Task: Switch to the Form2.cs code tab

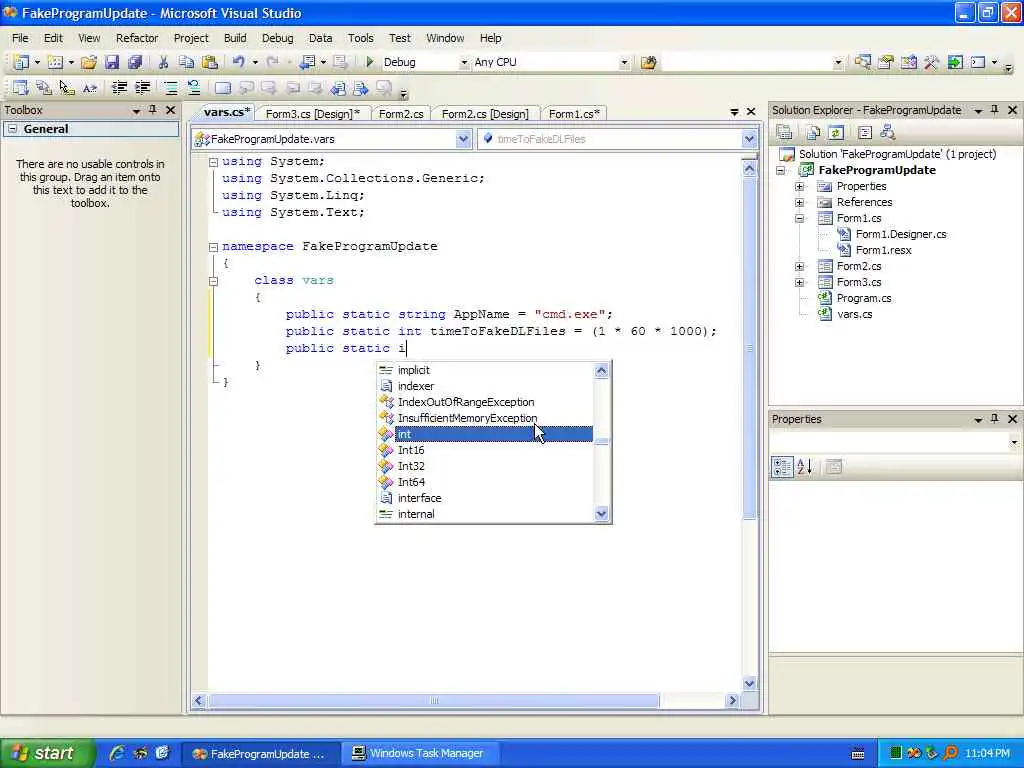Action: [x=401, y=114]
